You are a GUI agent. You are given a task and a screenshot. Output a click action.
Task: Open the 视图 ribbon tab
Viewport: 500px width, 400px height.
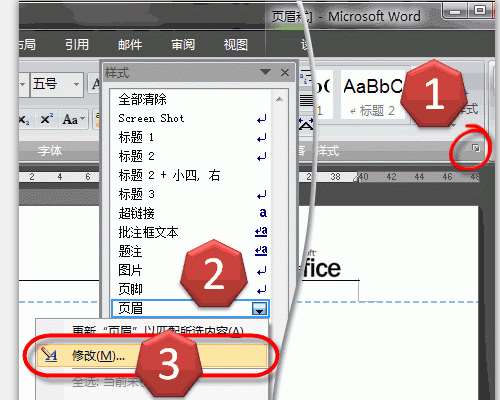[235, 44]
